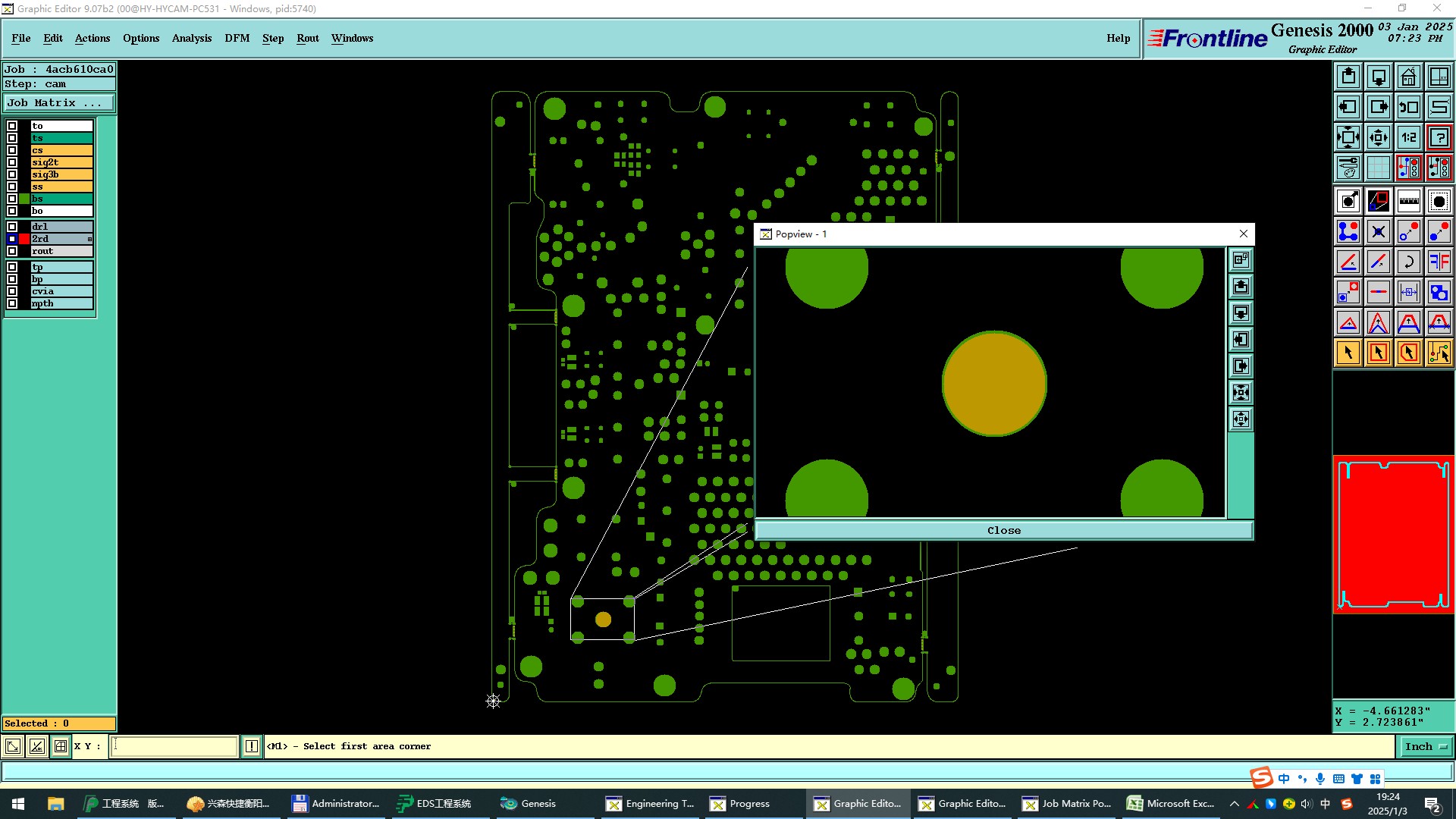
Task: Click the Home view icon
Action: 1408,77
